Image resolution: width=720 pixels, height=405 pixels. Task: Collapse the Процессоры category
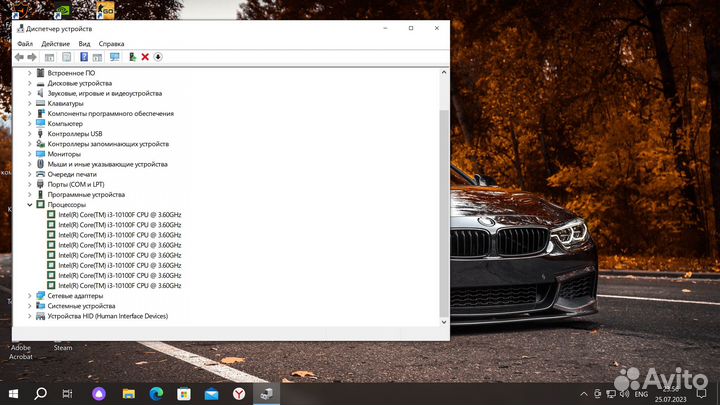(29, 204)
